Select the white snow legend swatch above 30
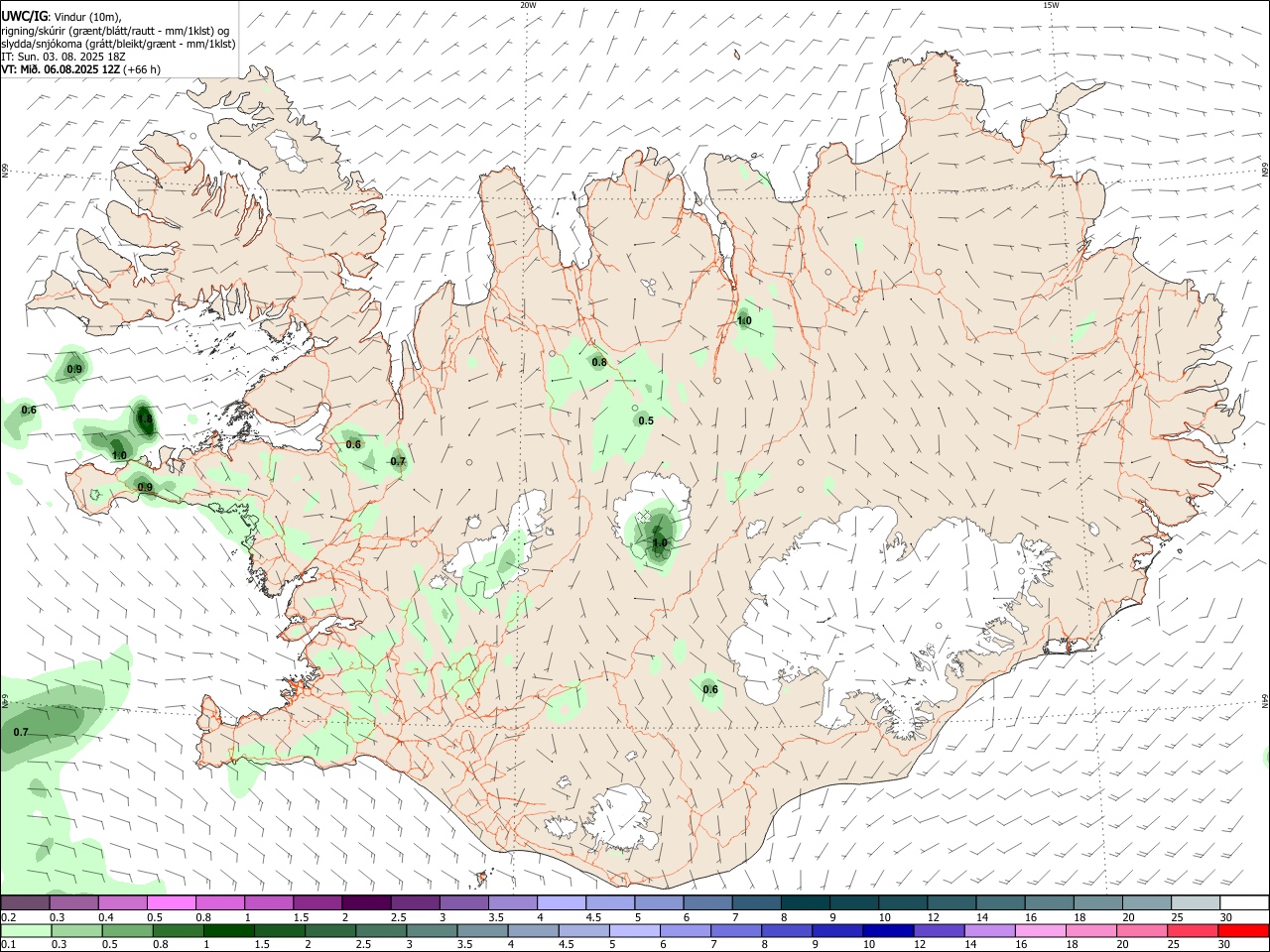Image resolution: width=1270 pixels, height=952 pixels. pyautogui.click(x=1243, y=902)
